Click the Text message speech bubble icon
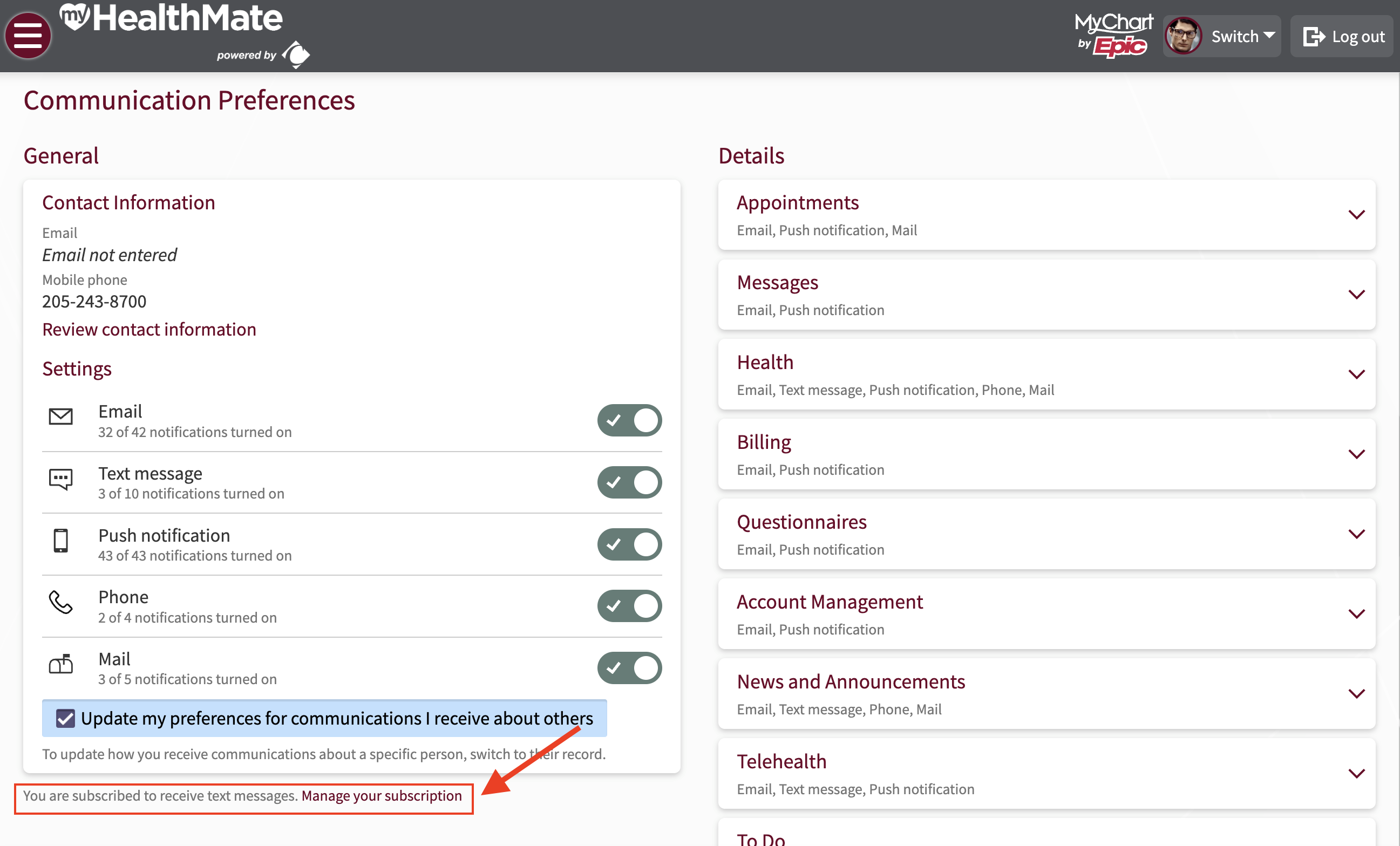This screenshot has height=846, width=1400. point(62,480)
